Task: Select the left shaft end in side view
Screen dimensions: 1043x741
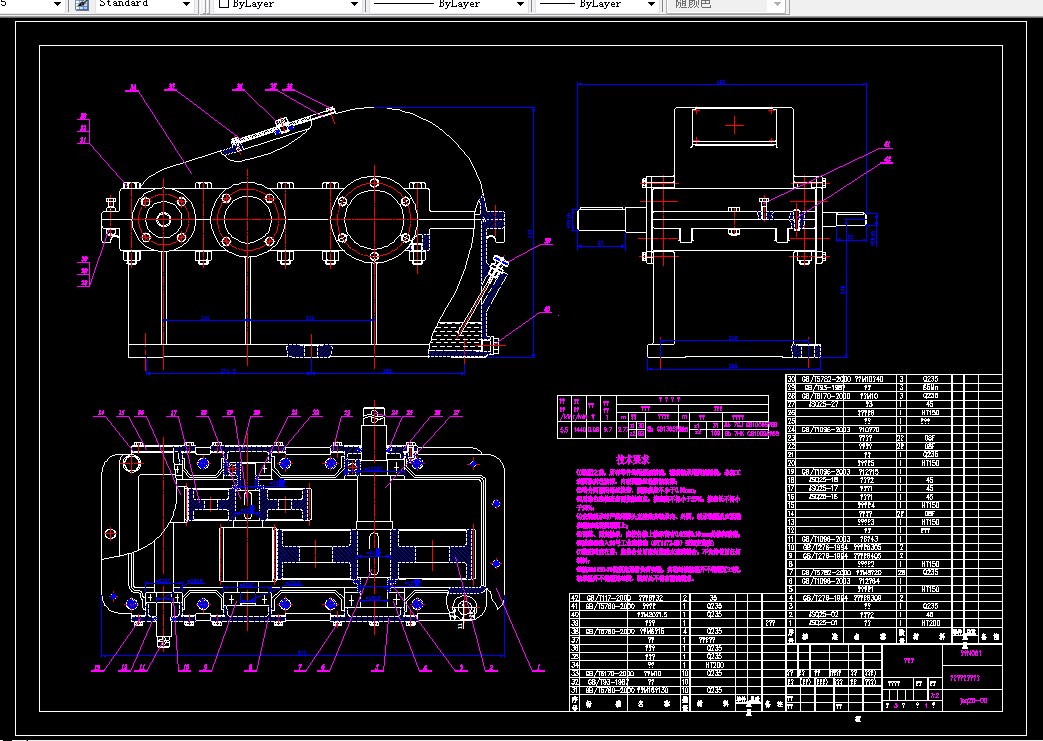Action: coord(601,219)
